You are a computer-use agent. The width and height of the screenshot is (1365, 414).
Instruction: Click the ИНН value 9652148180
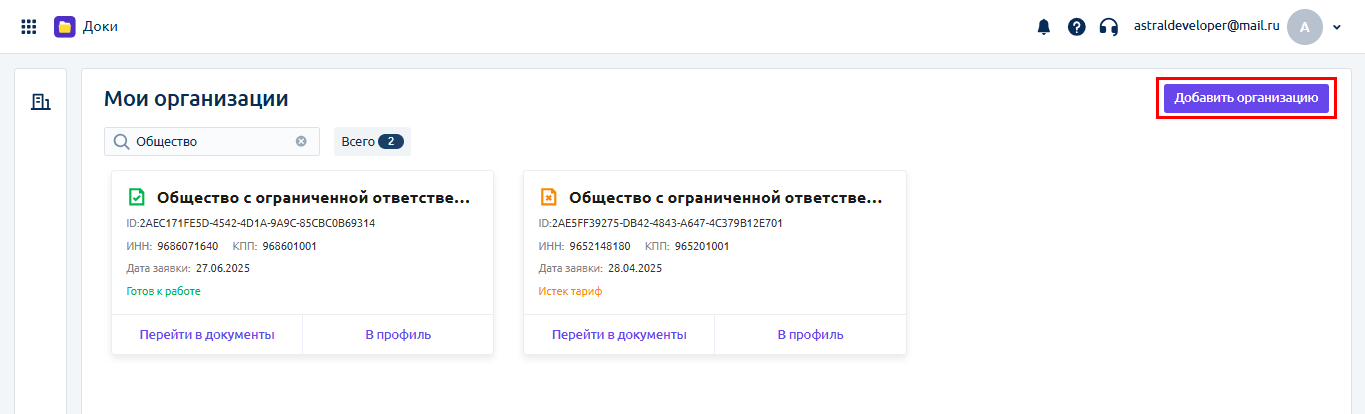click(600, 246)
